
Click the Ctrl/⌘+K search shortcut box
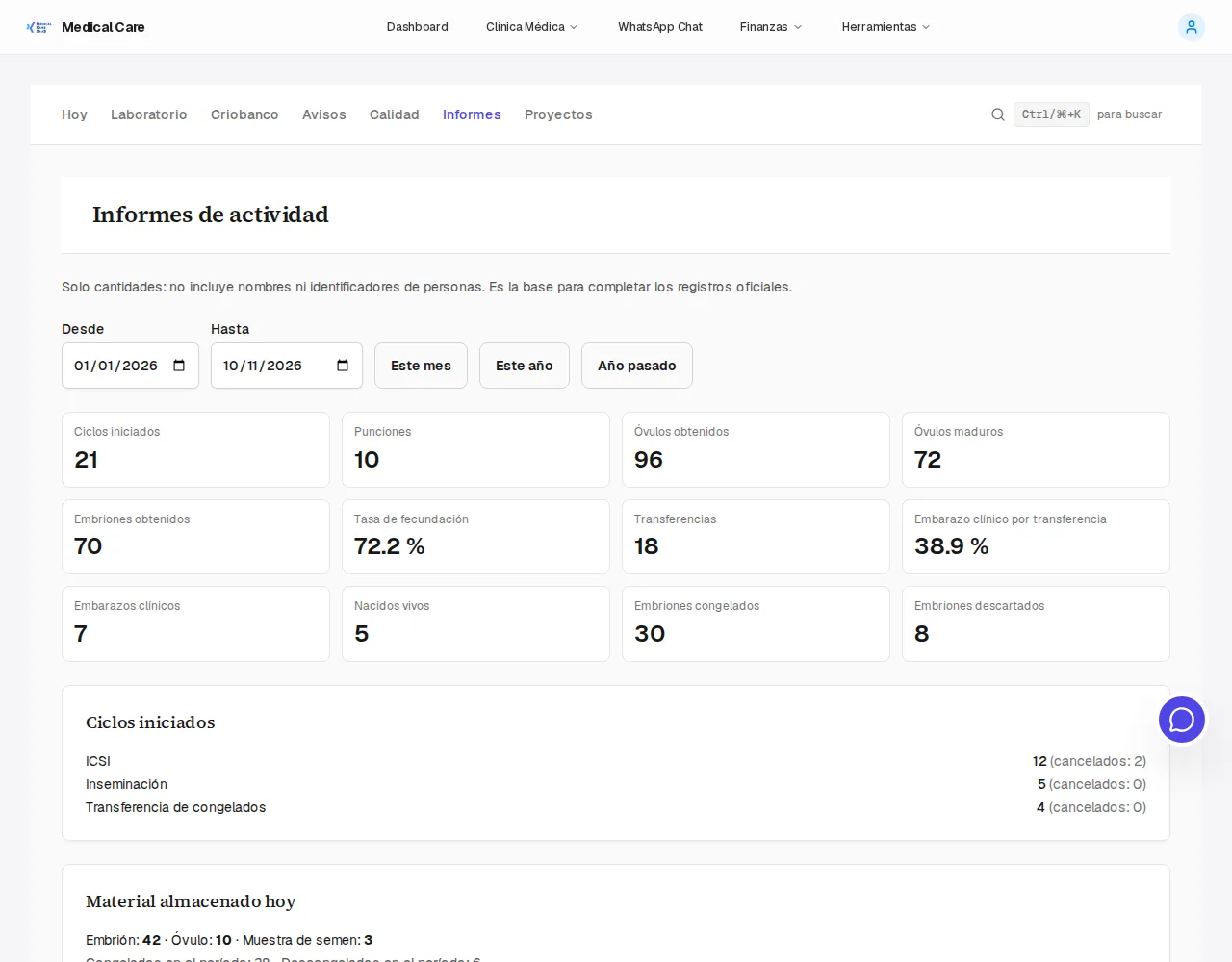tap(1051, 114)
